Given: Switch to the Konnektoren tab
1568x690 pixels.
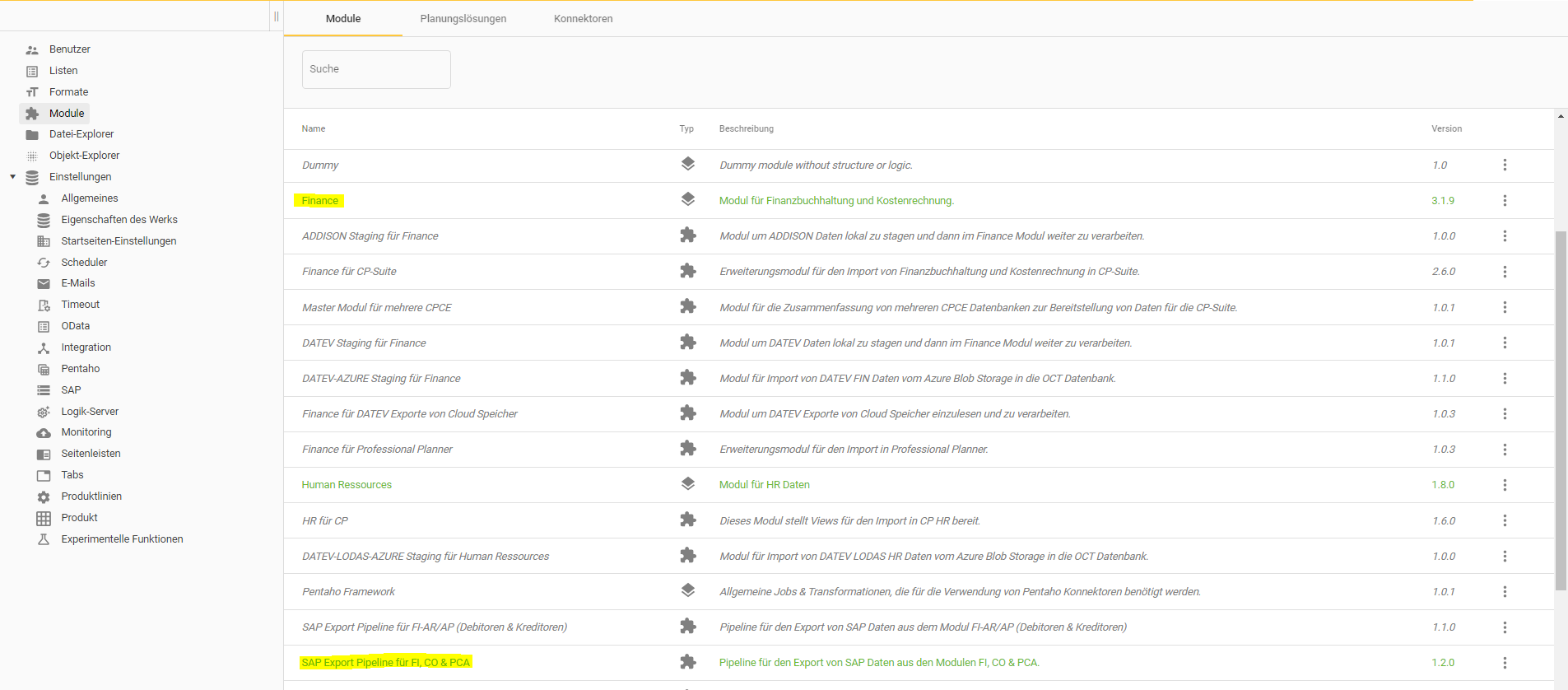Looking at the screenshot, I should tap(583, 19).
